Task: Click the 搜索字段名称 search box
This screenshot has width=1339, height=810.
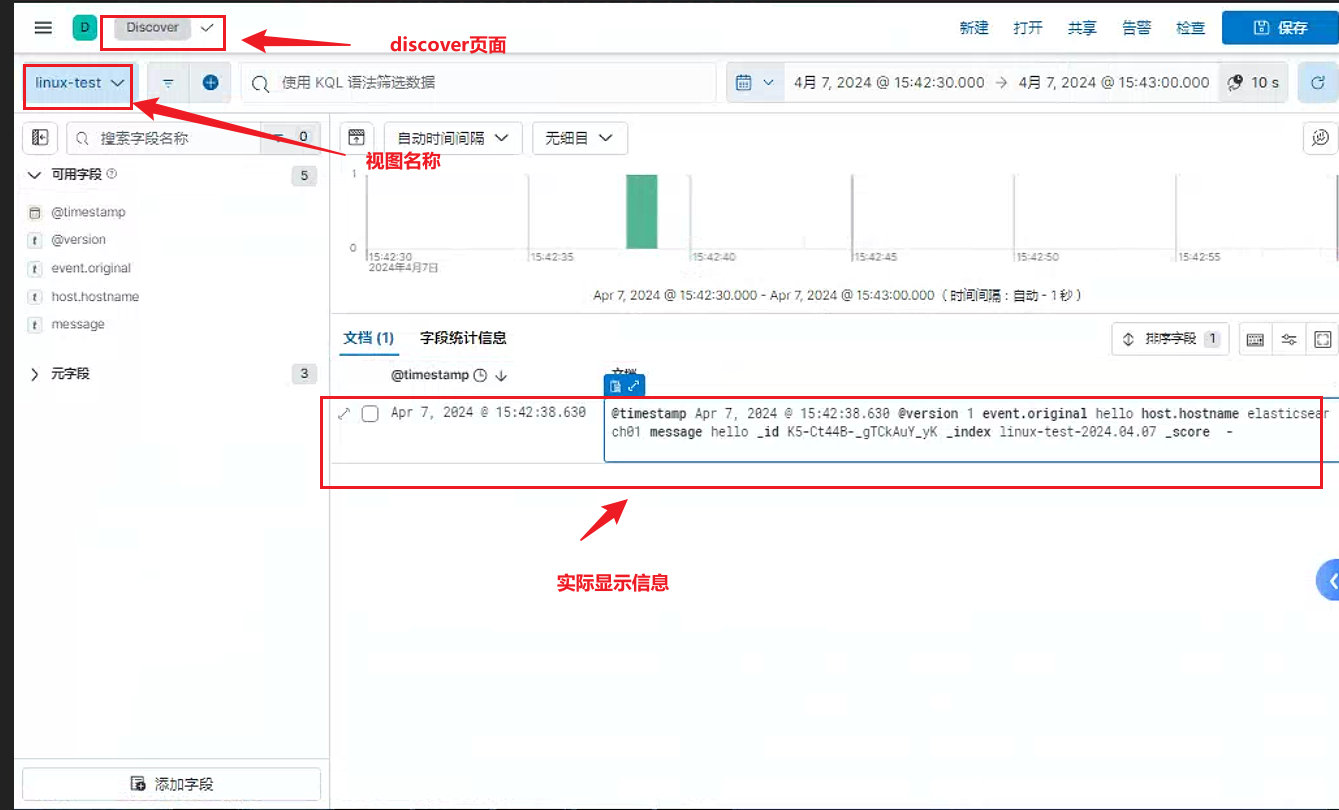Action: [164, 138]
